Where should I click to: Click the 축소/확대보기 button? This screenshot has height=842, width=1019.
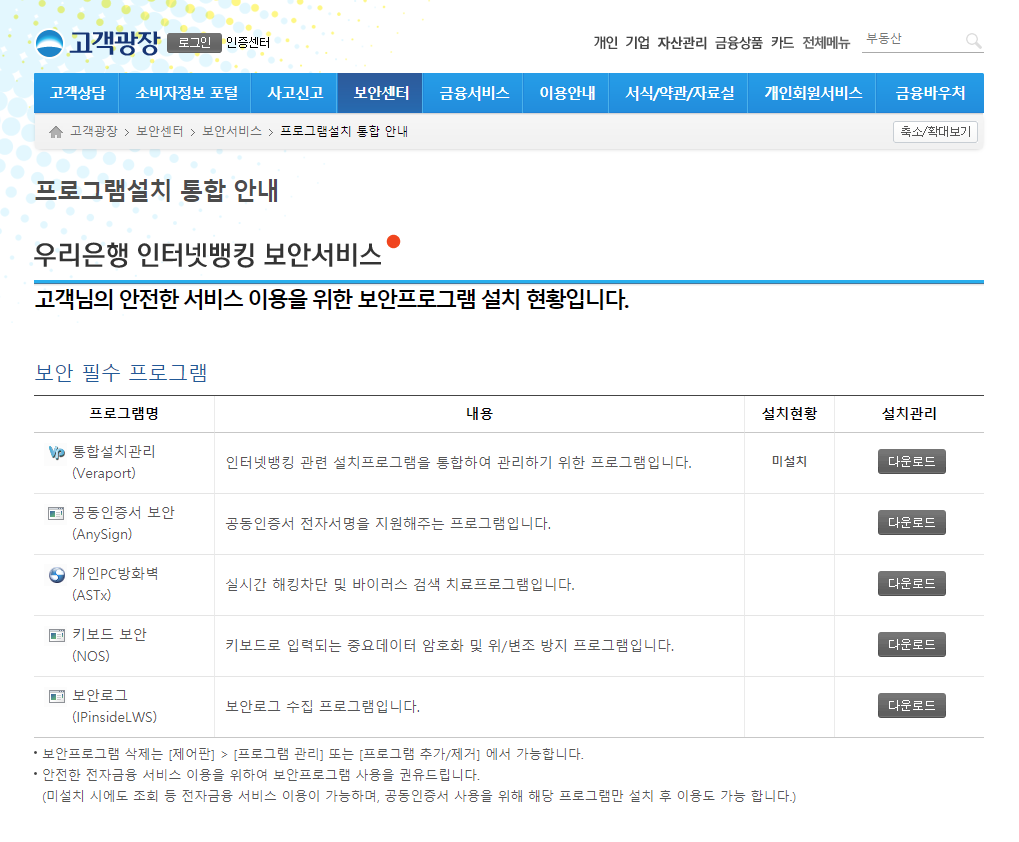point(935,132)
